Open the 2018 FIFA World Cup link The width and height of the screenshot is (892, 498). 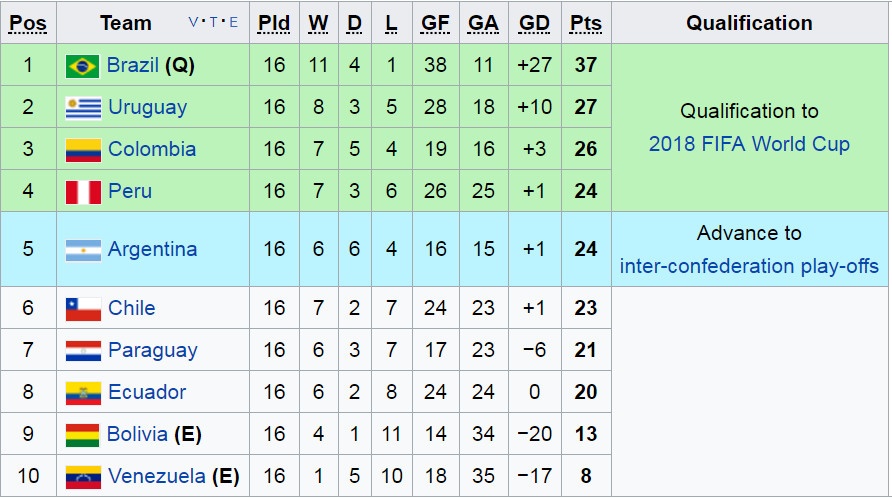749,144
